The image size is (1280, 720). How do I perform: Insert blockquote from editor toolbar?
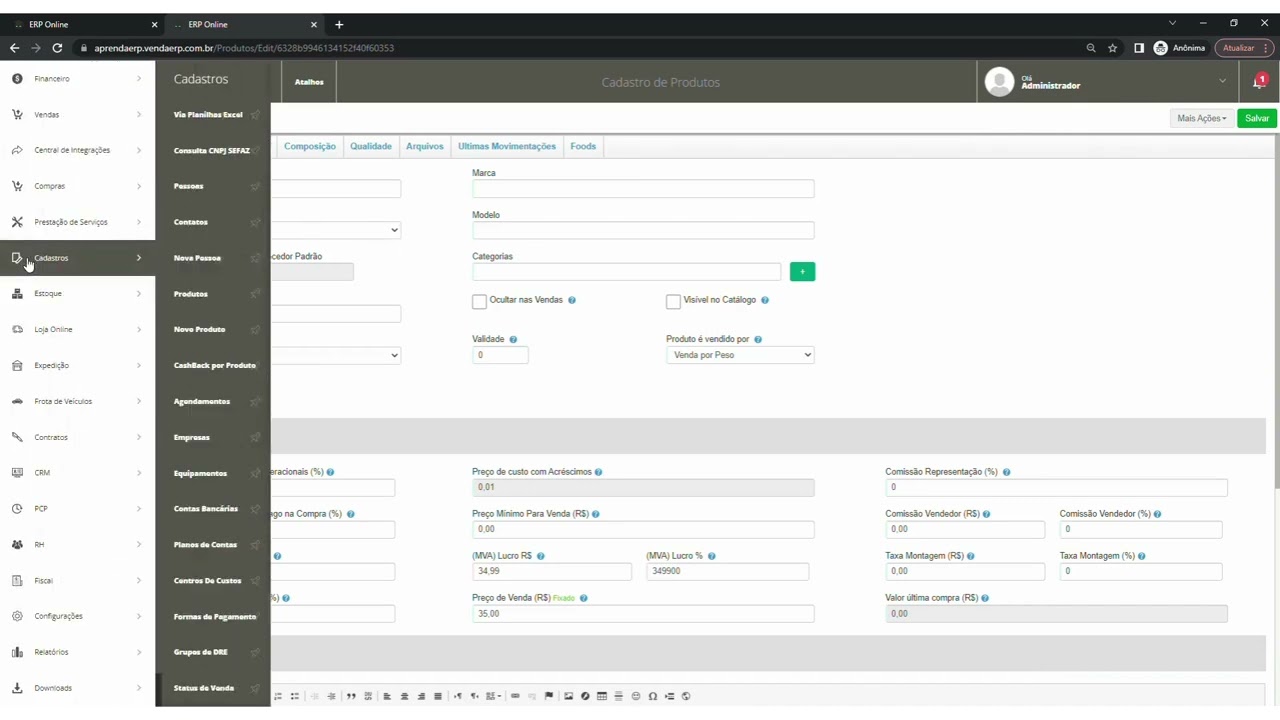tap(351, 696)
